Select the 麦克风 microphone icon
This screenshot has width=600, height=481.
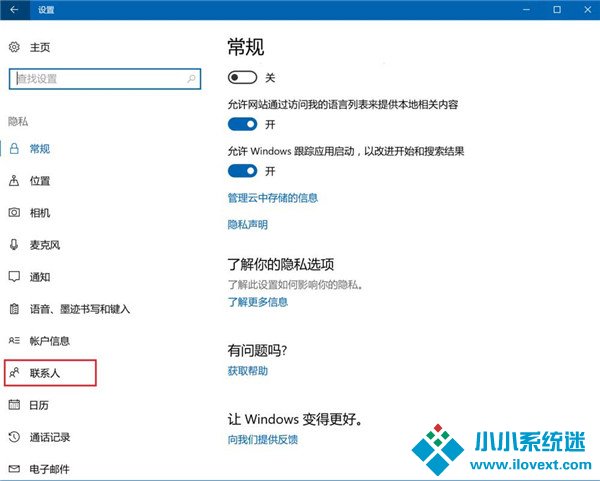[14, 245]
